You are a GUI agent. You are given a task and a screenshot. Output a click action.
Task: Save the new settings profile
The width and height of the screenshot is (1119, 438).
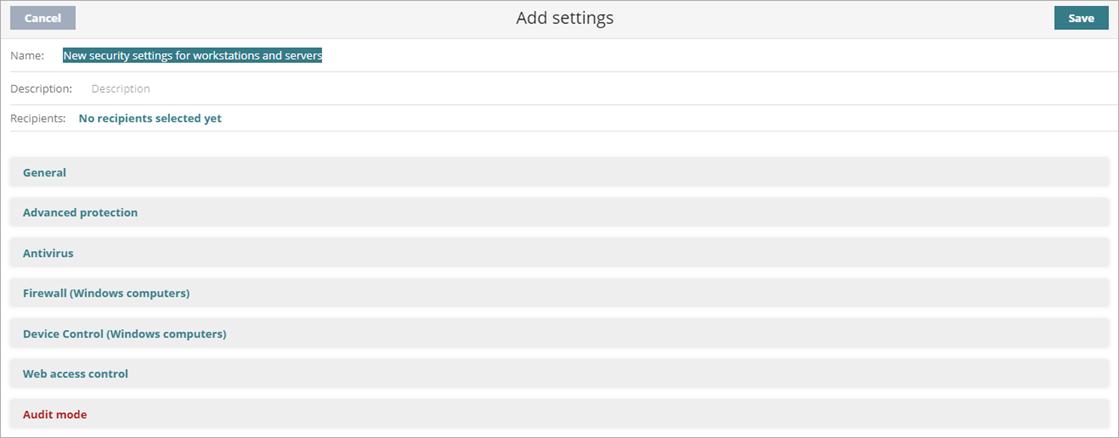(1080, 18)
